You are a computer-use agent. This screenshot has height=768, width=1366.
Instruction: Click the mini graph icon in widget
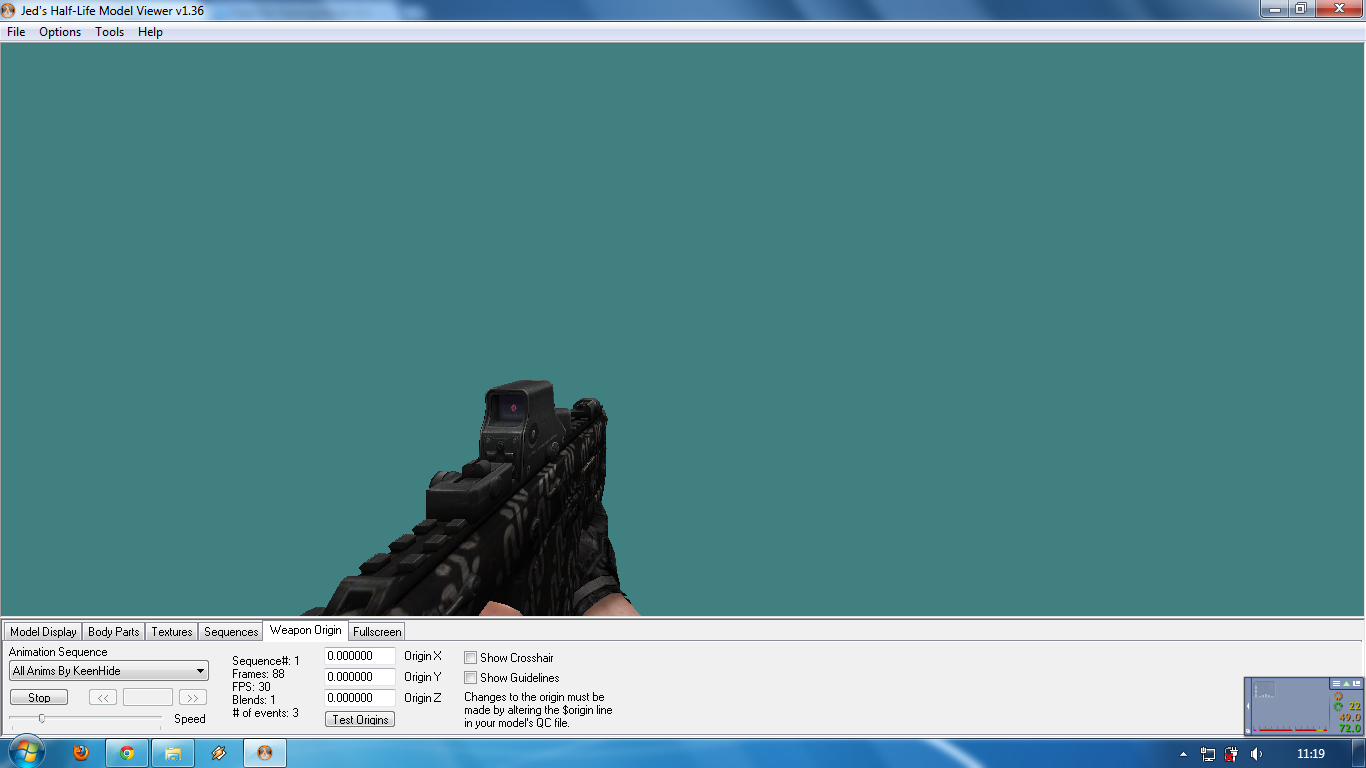pyautogui.click(x=1264, y=690)
